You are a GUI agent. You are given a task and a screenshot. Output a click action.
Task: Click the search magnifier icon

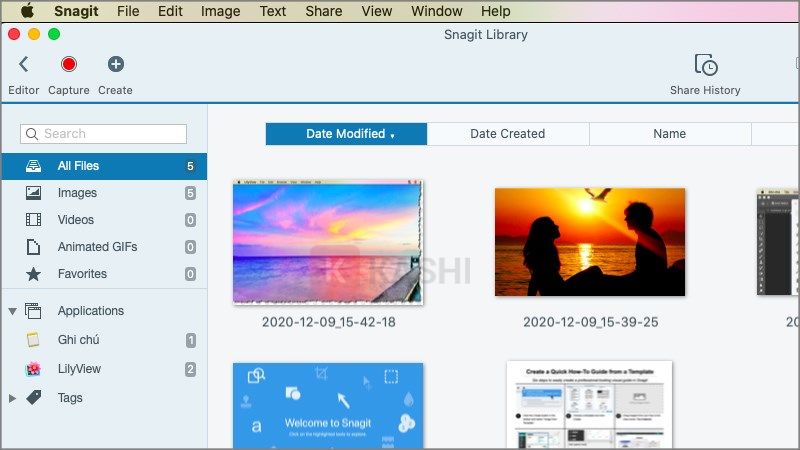32,134
